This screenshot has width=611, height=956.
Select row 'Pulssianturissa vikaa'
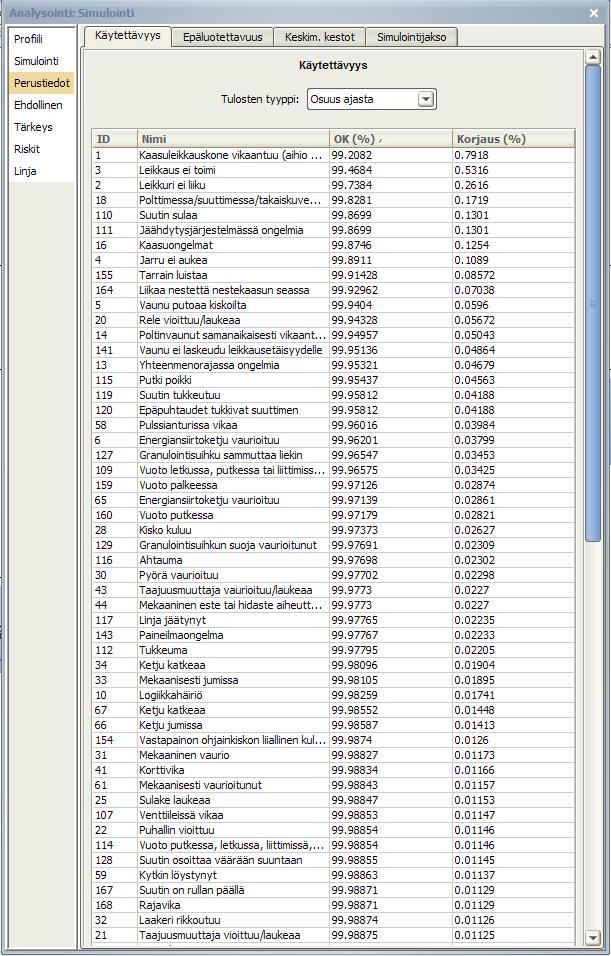[334, 425]
